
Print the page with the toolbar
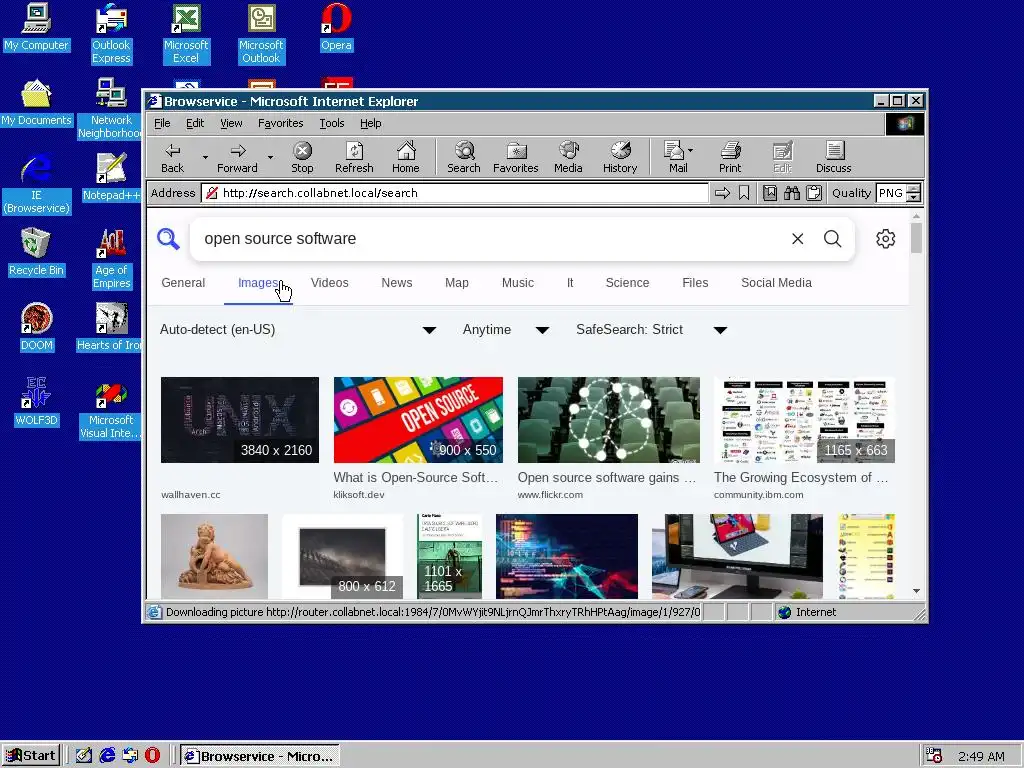(x=730, y=157)
